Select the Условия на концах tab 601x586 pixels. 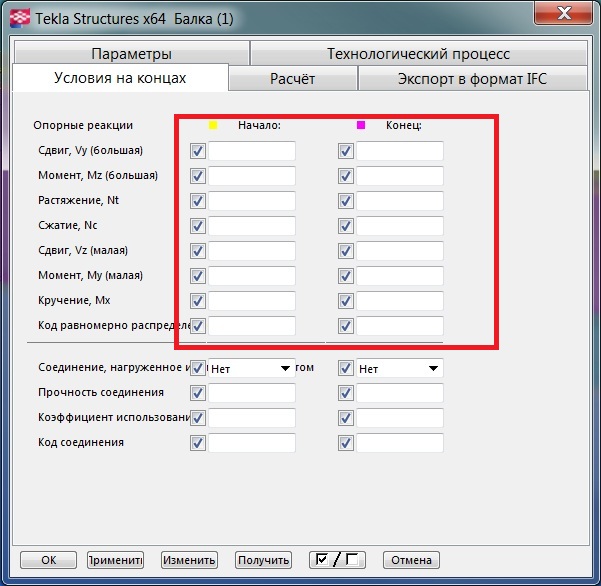point(120,78)
